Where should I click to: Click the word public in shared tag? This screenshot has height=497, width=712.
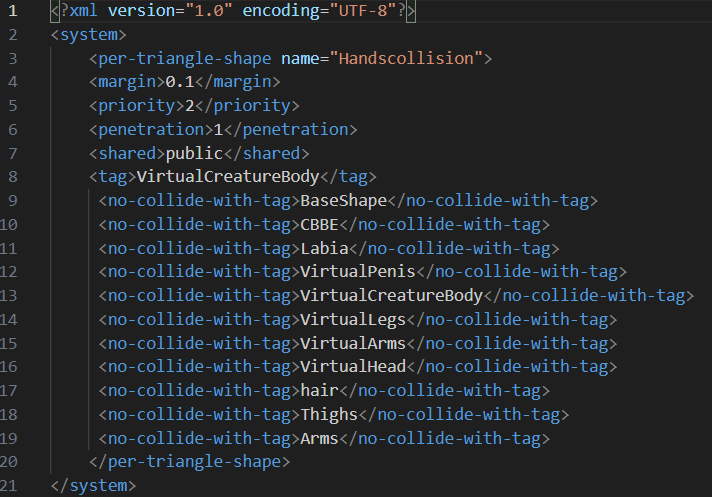point(194,153)
